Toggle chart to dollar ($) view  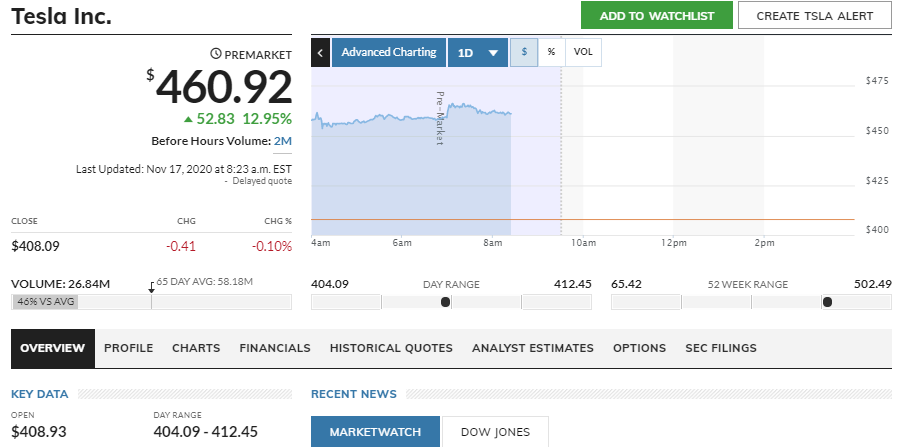[524, 52]
